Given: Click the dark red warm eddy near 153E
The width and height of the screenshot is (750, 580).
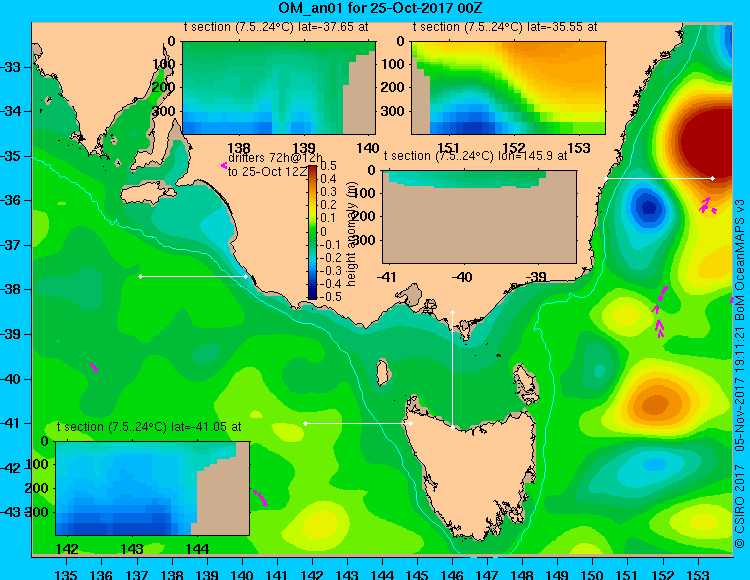Looking at the screenshot, I should tap(704, 141).
